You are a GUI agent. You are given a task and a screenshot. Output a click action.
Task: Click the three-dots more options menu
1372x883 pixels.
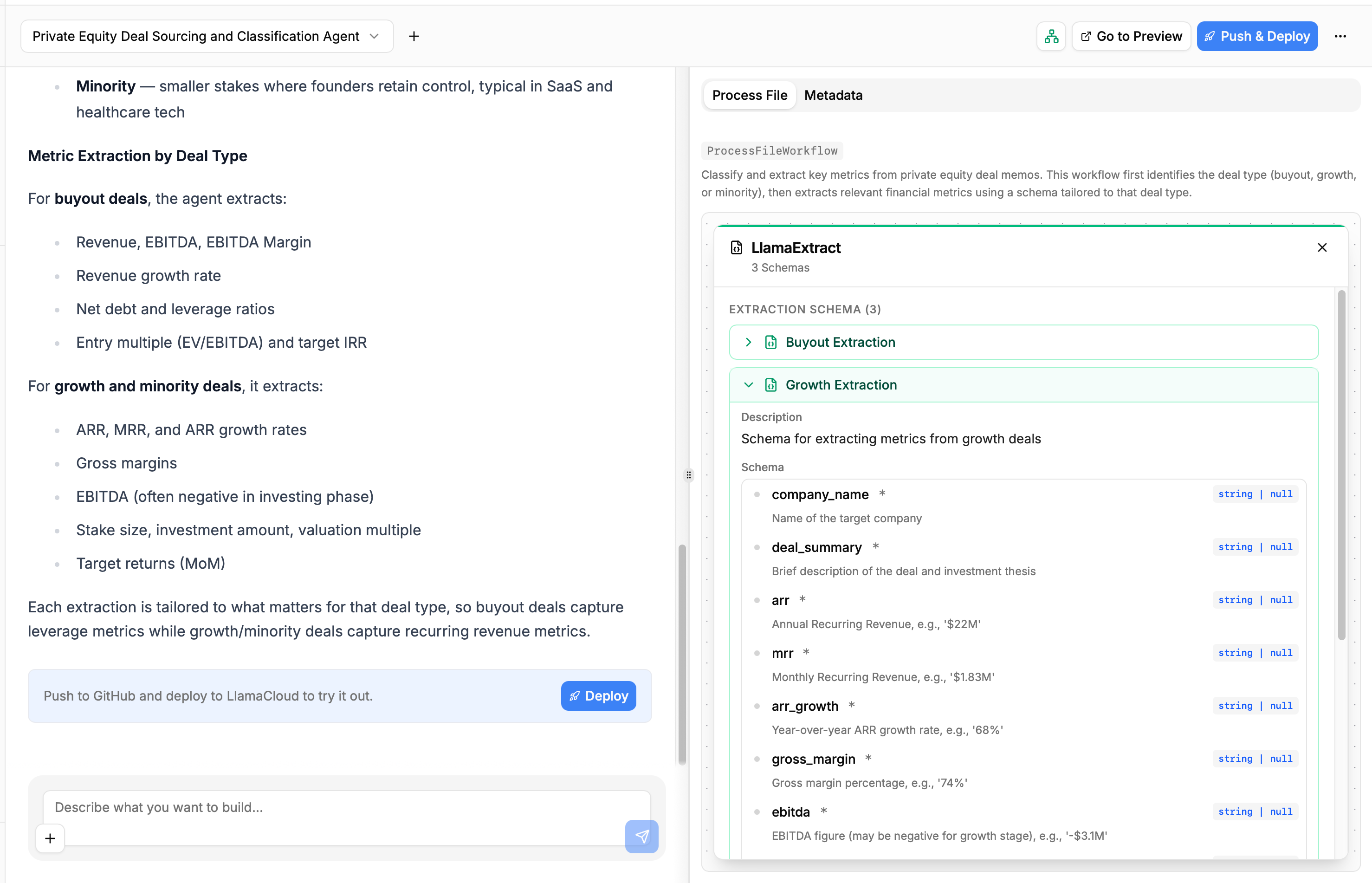click(x=1340, y=37)
